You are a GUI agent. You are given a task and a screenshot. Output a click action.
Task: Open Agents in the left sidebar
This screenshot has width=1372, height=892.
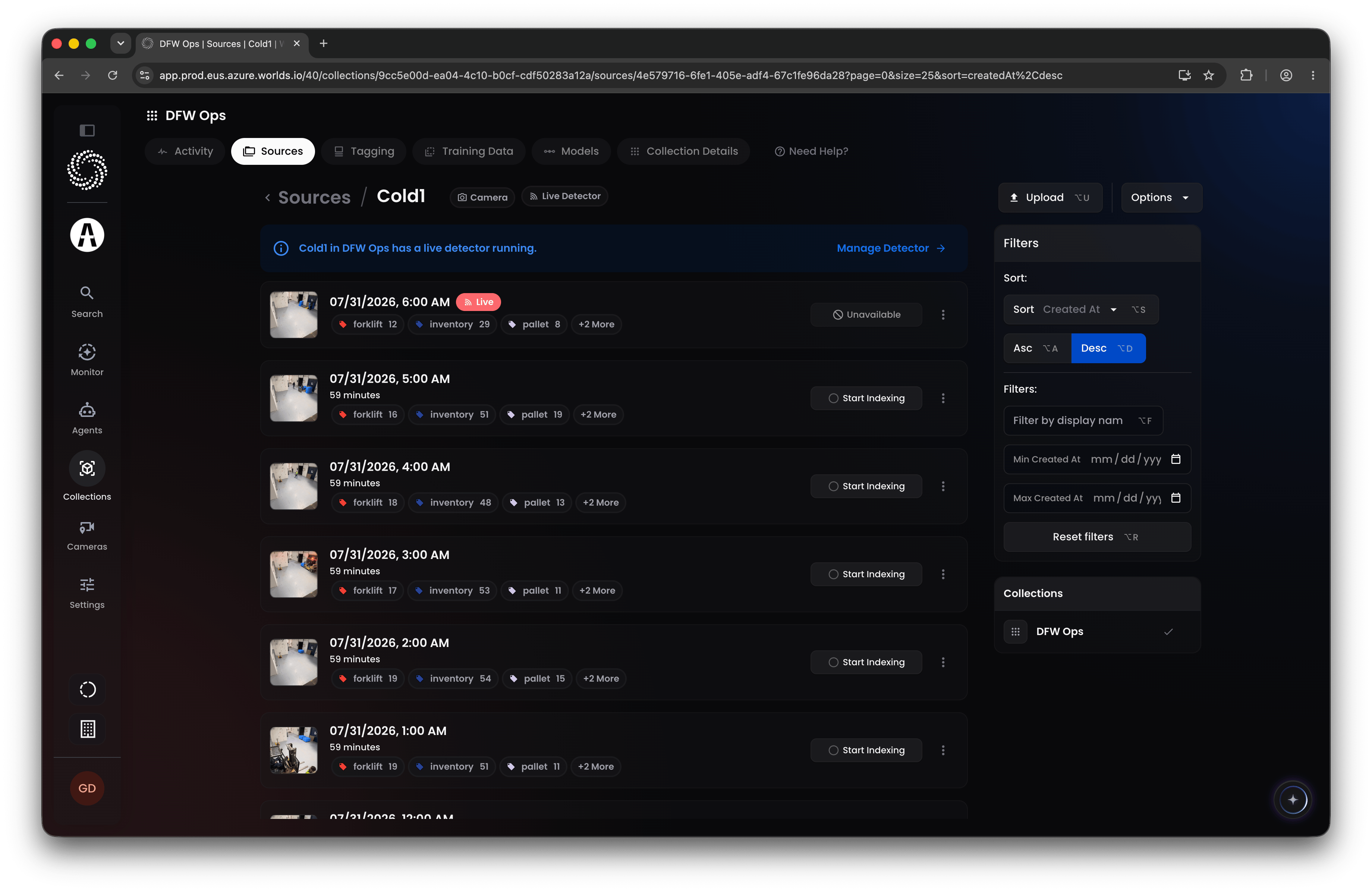[x=87, y=418]
